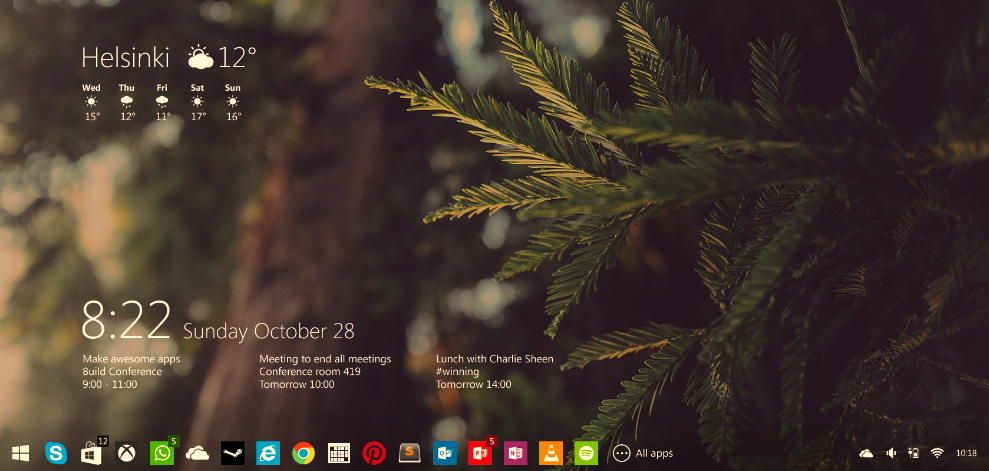Viewport: 989px width, 471px height.
Task: Launch Steam from the taskbar
Action: point(232,453)
